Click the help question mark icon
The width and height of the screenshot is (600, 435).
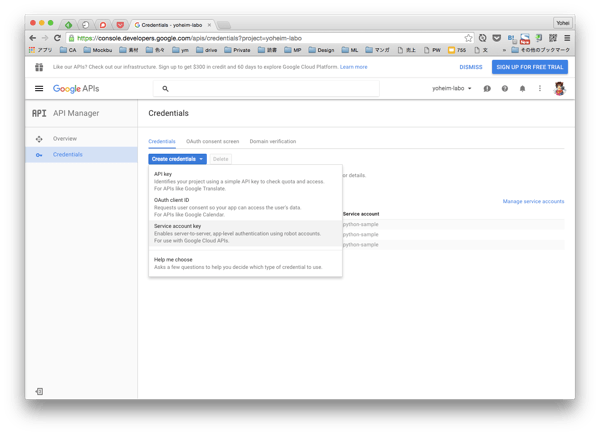click(505, 89)
